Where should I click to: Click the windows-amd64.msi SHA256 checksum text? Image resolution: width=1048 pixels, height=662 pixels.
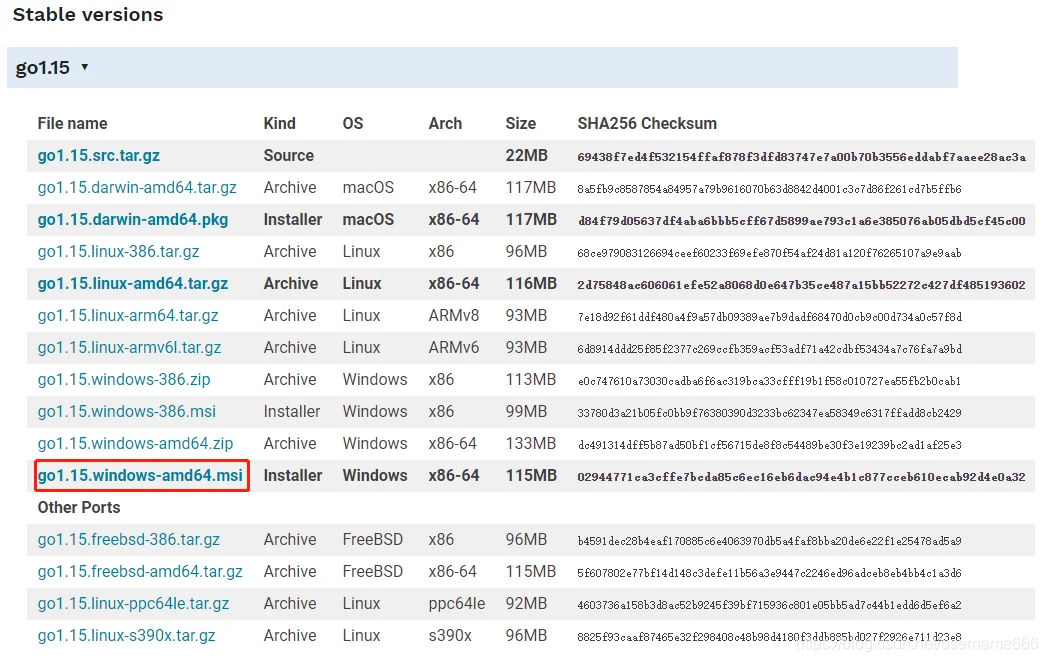point(801,477)
